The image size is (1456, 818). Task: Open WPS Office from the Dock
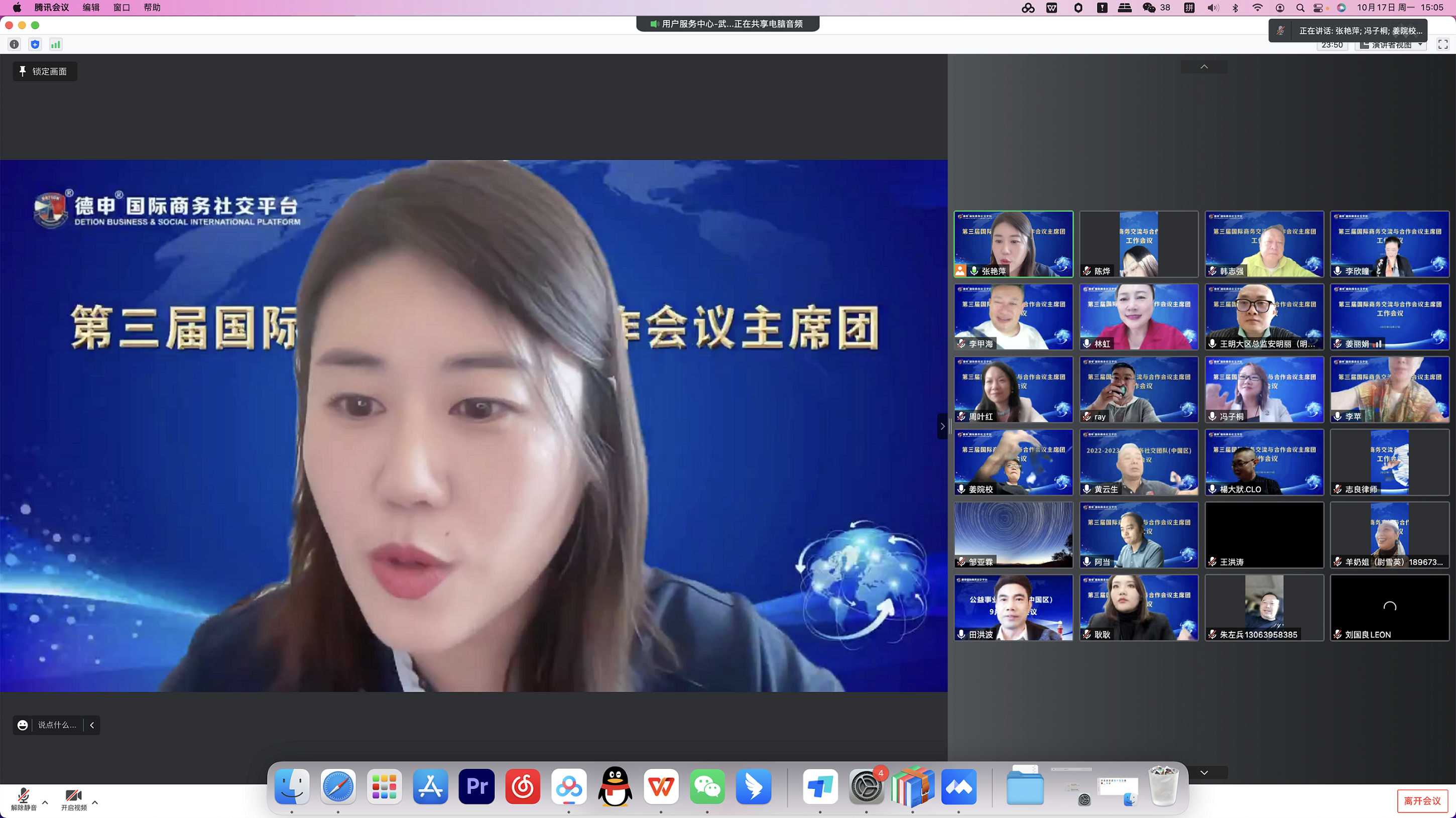661,786
